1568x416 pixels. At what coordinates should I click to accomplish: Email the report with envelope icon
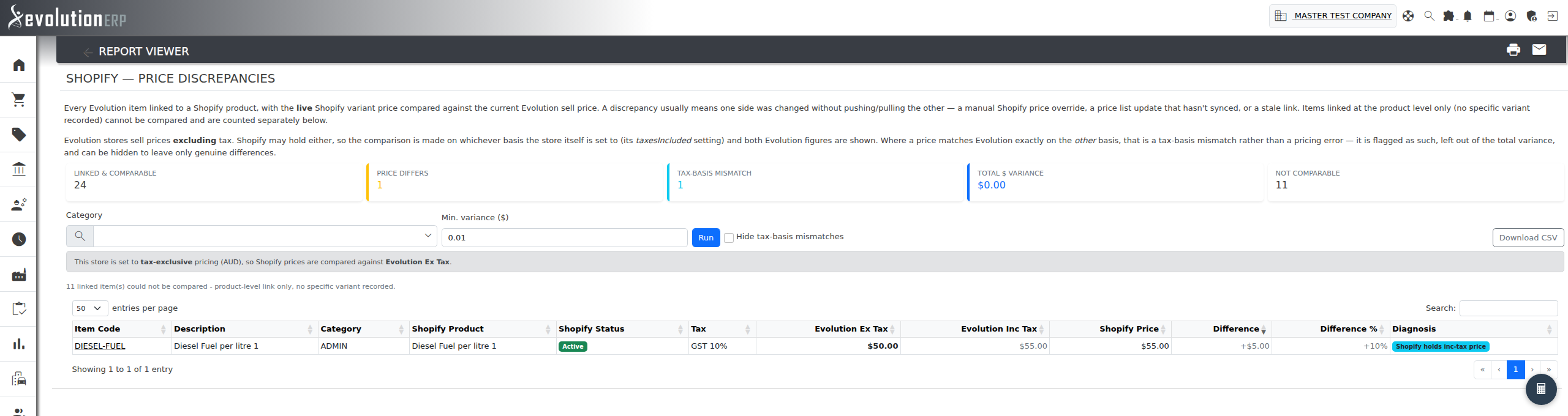(x=1539, y=50)
